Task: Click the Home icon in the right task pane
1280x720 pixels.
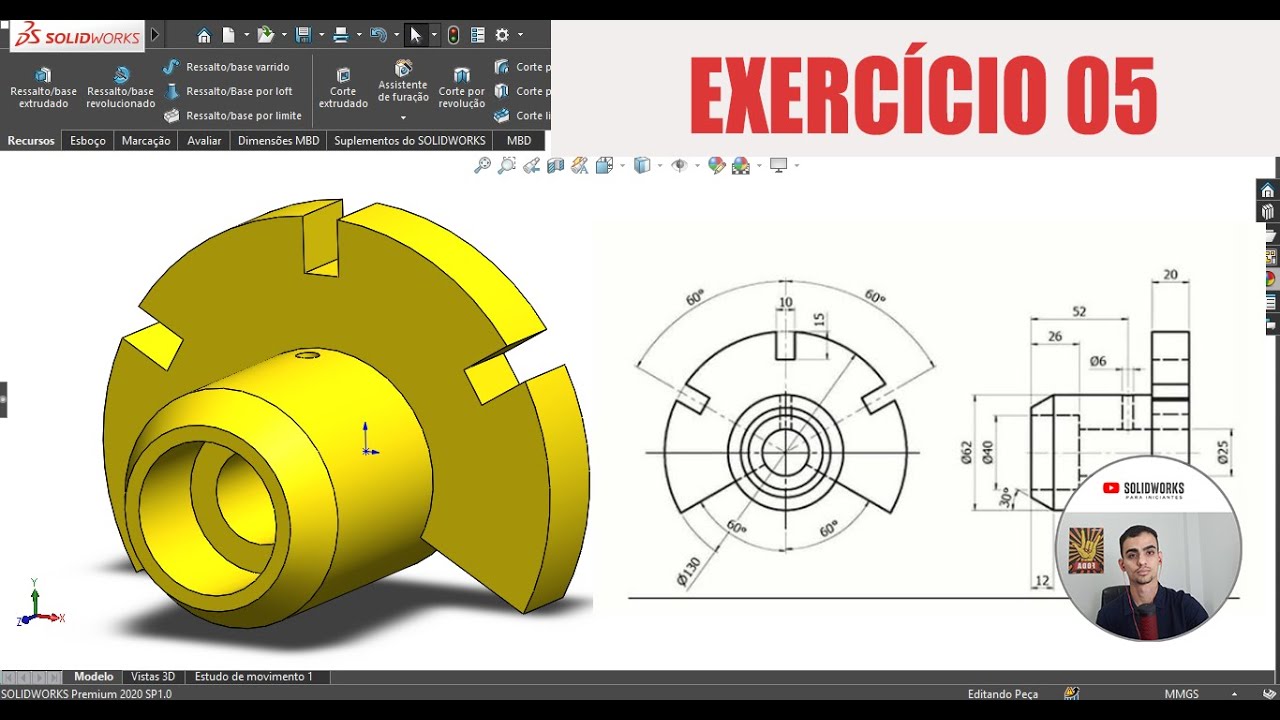Action: tap(1268, 190)
